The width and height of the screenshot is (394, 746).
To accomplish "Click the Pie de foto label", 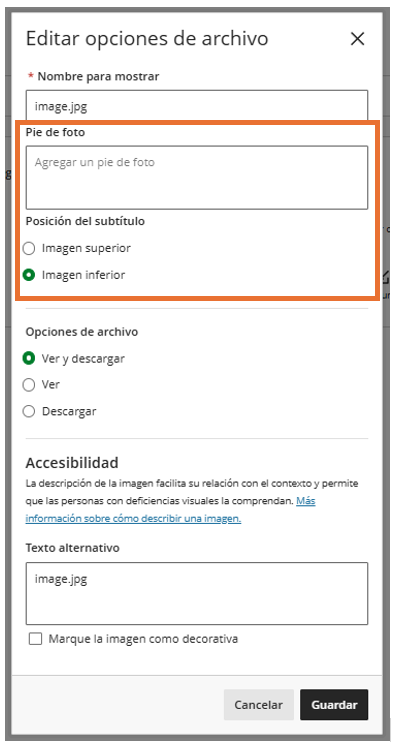I will (x=55, y=132).
